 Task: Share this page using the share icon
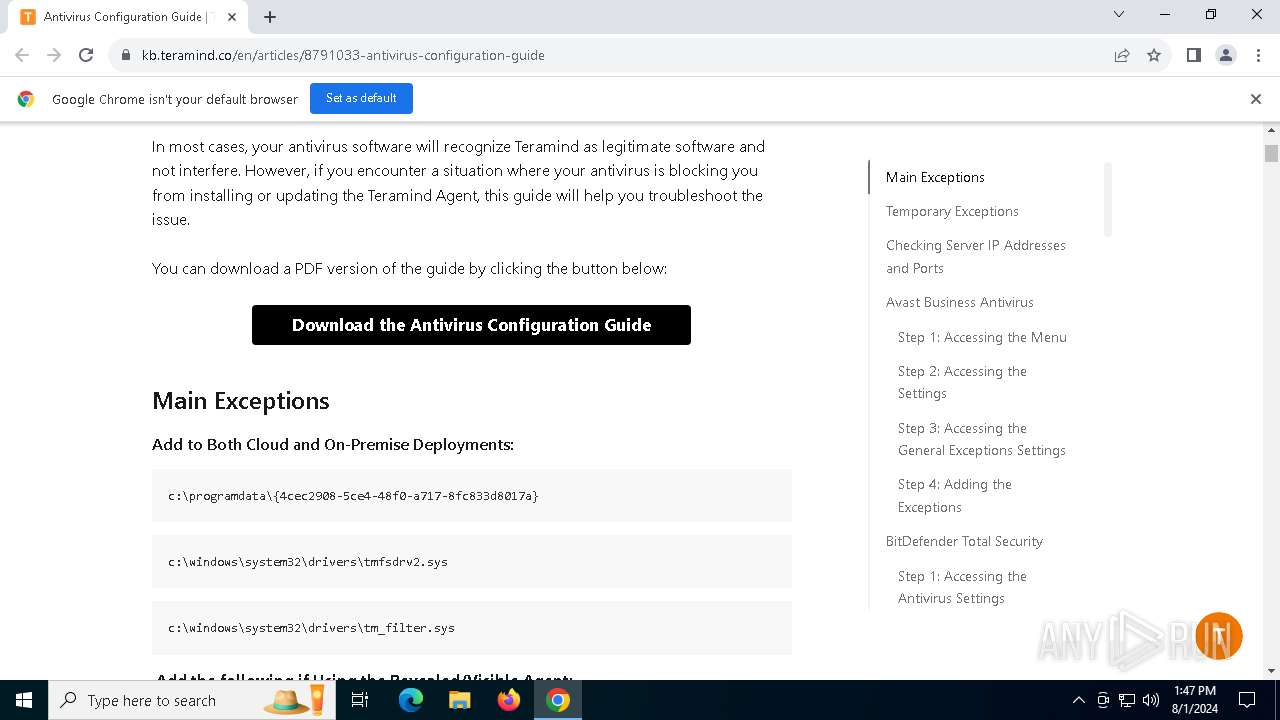click(1122, 55)
